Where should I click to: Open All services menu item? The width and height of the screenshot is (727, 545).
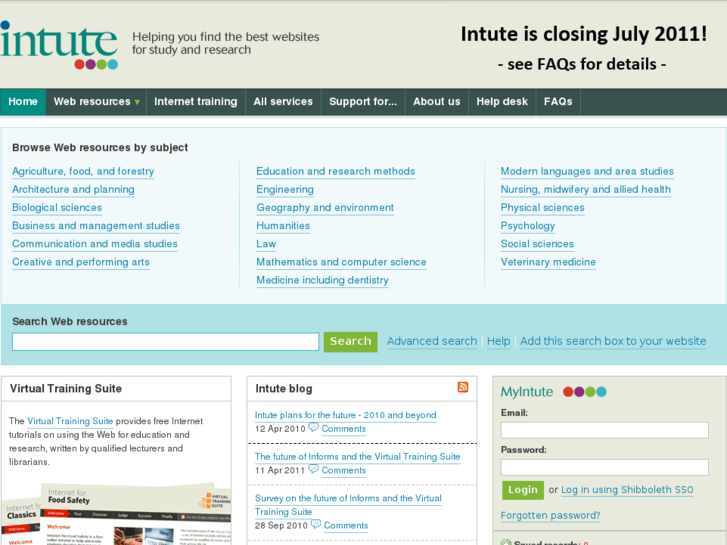pyautogui.click(x=283, y=102)
